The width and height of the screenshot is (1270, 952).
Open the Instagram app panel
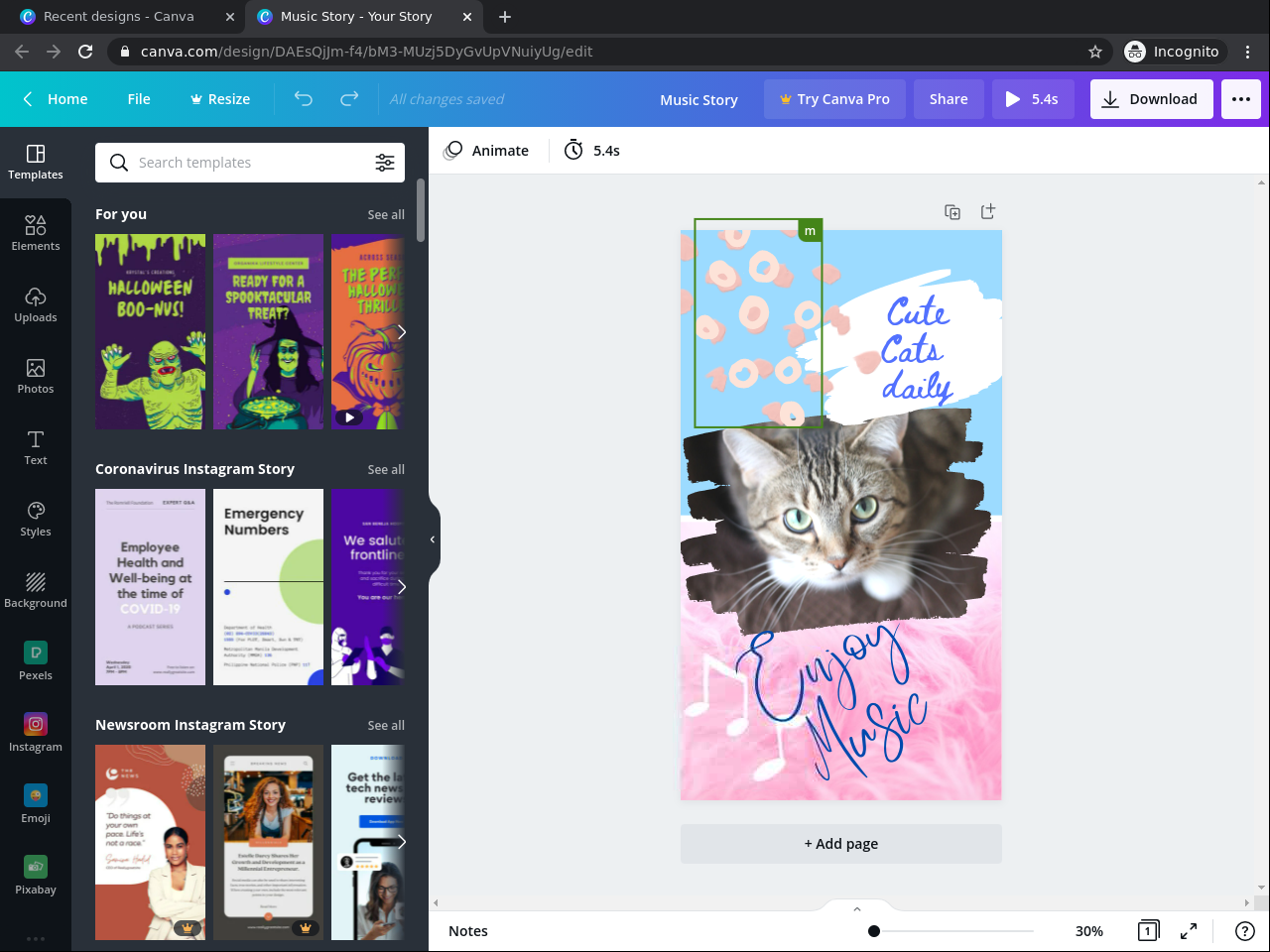36,733
